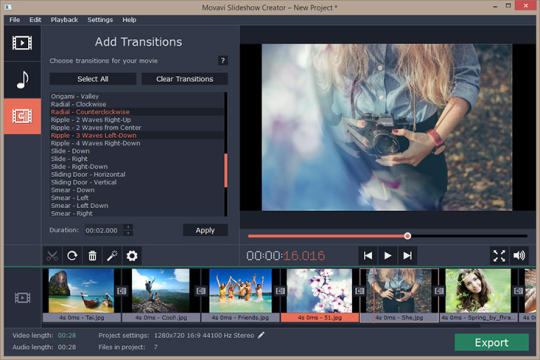This screenshot has width=540, height=360.
Task: Click the timeline horizontal scrollbar
Action: [261, 325]
